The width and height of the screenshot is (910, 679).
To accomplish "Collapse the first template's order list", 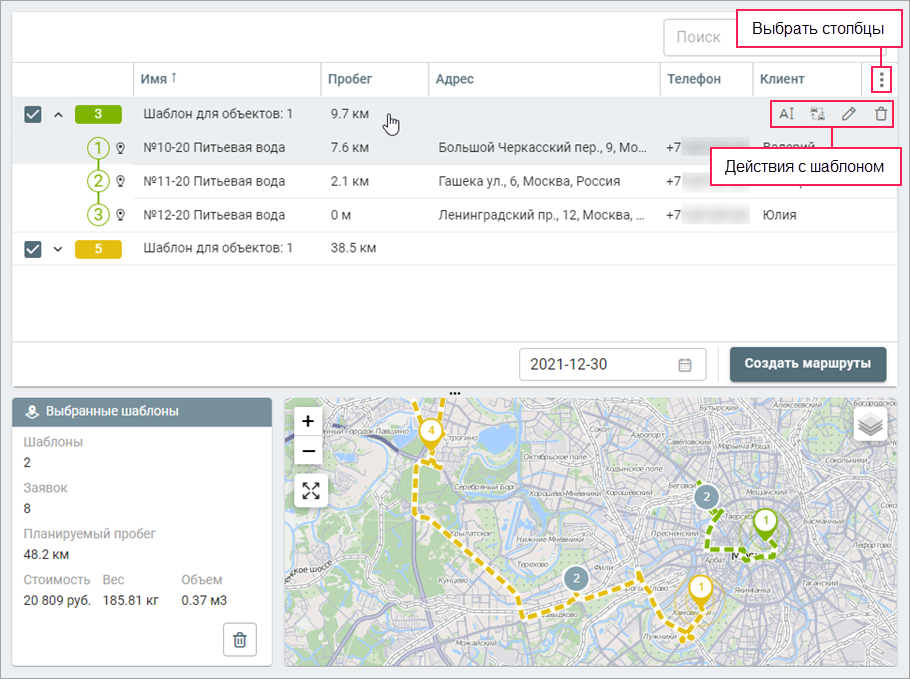I will (58, 114).
